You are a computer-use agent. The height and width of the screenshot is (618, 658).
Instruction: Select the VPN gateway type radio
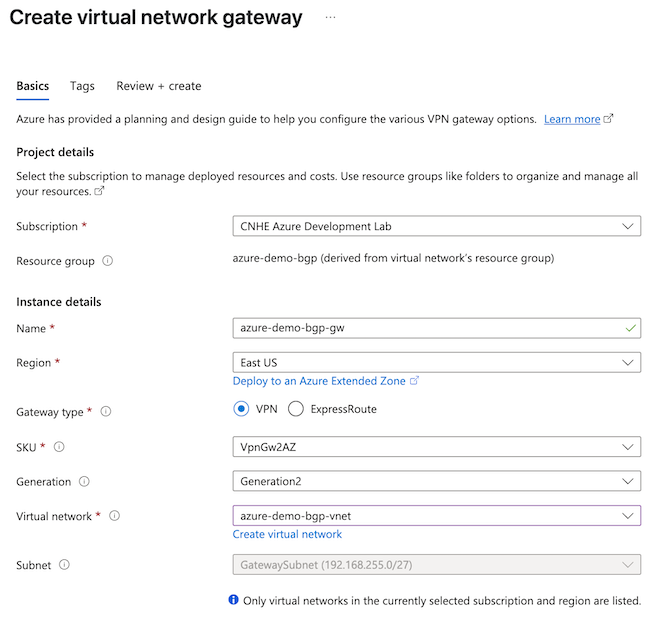241,409
